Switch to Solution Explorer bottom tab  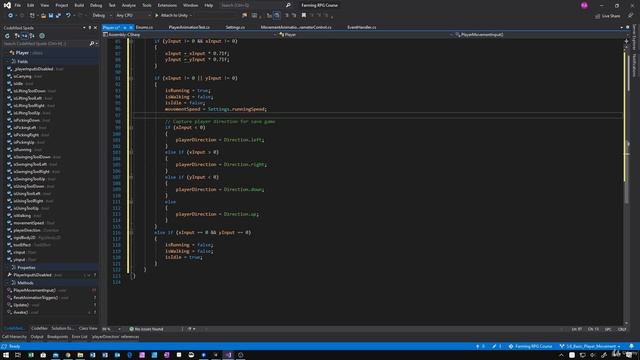pyautogui.click(x=62, y=328)
